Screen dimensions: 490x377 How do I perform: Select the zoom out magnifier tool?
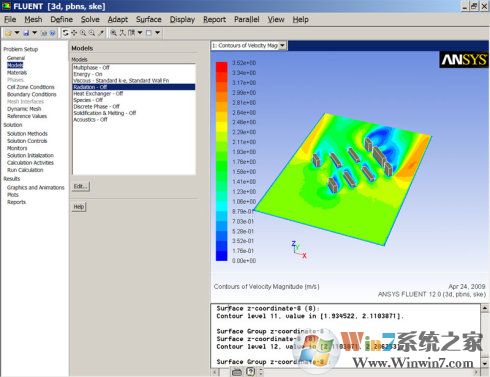pos(92,33)
